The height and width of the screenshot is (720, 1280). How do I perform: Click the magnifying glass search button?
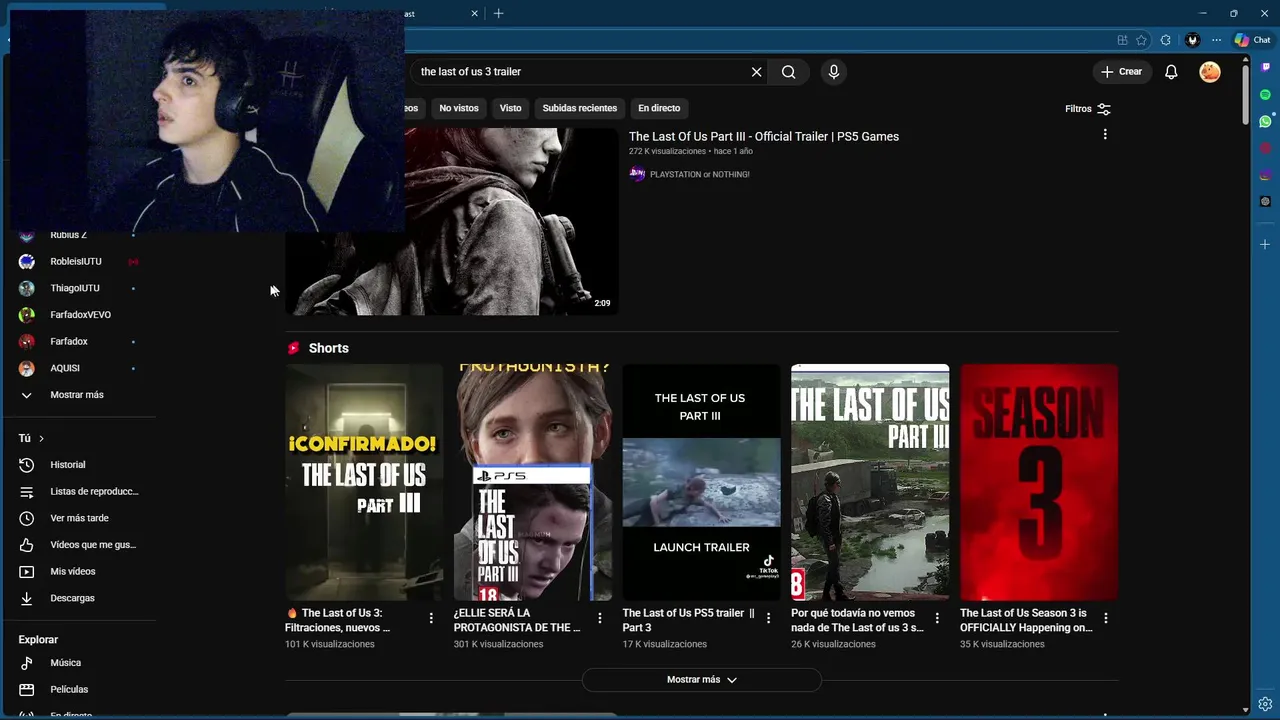click(788, 72)
